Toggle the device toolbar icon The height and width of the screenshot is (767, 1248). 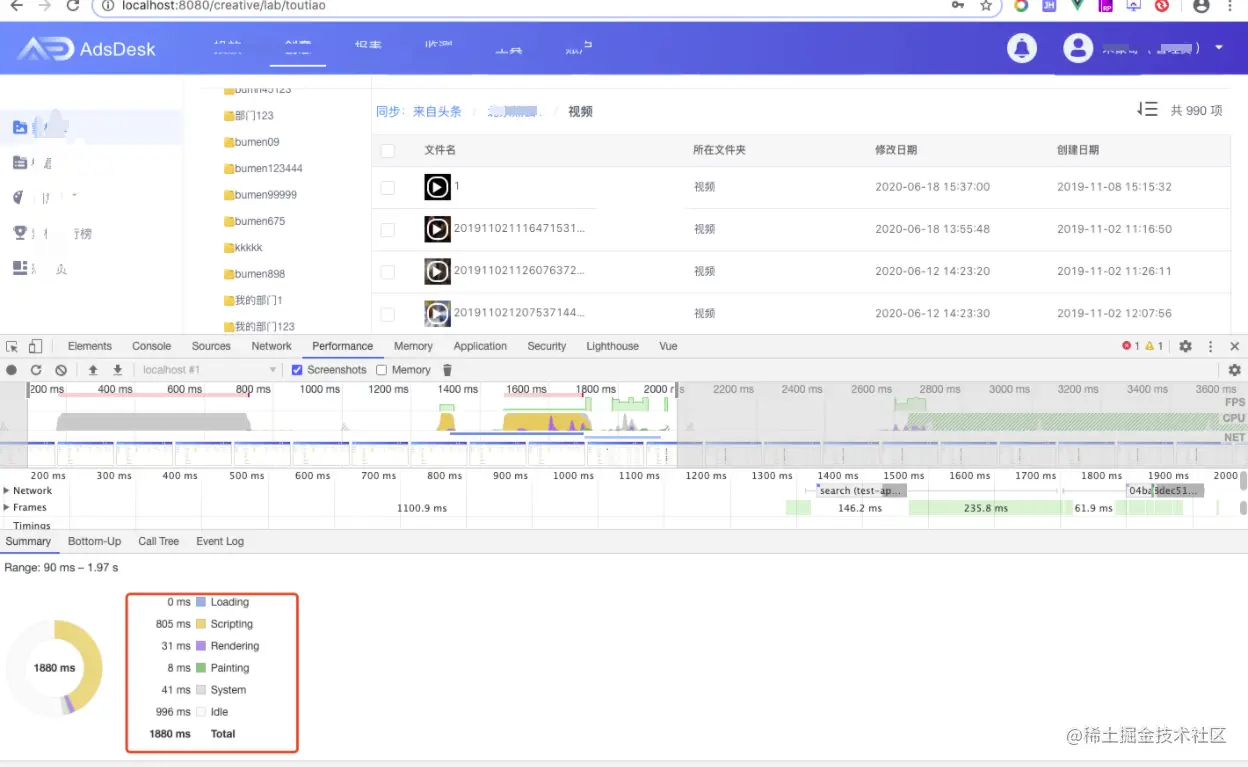tap(35, 346)
